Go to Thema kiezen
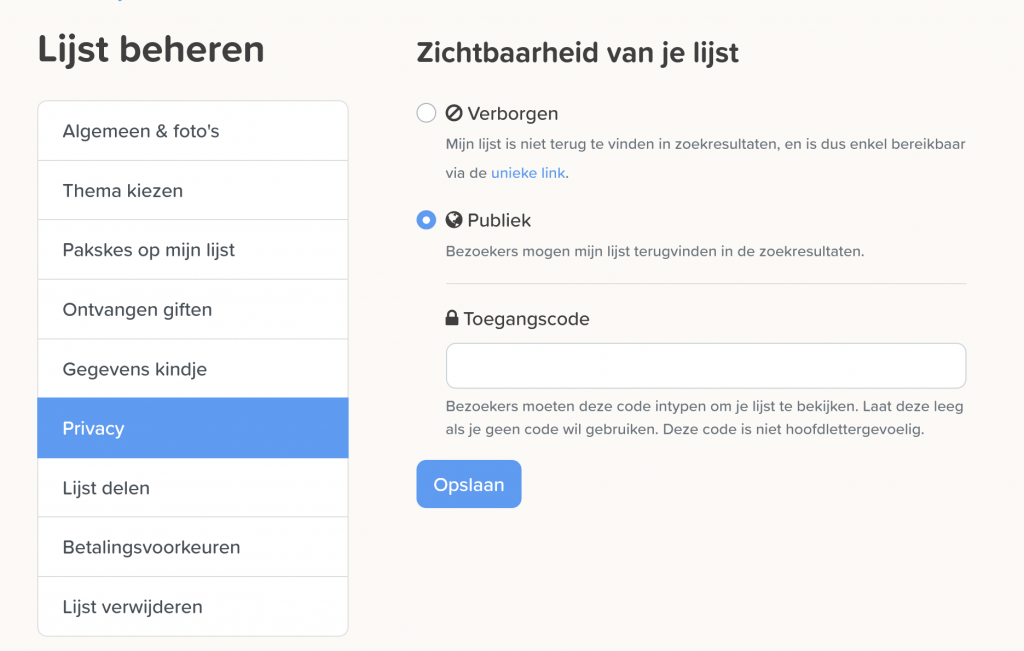1024x651 pixels. coord(193,191)
